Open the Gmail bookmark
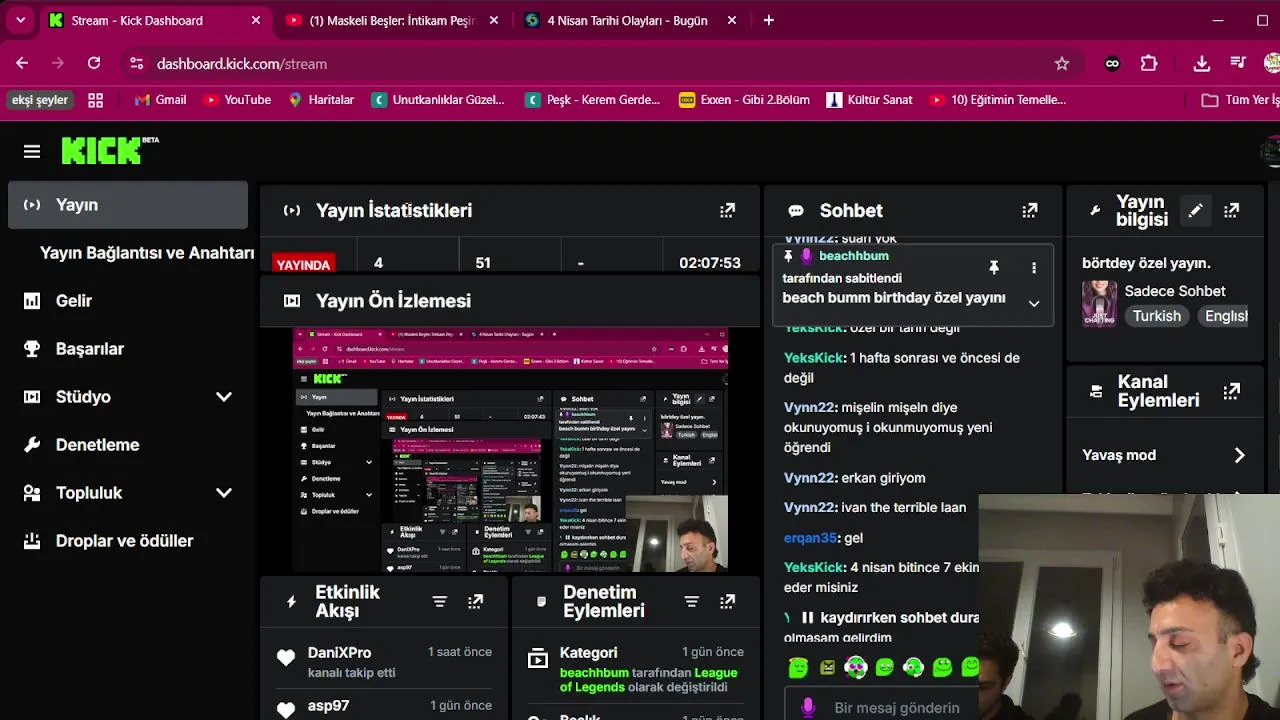The image size is (1280, 720). [161, 100]
